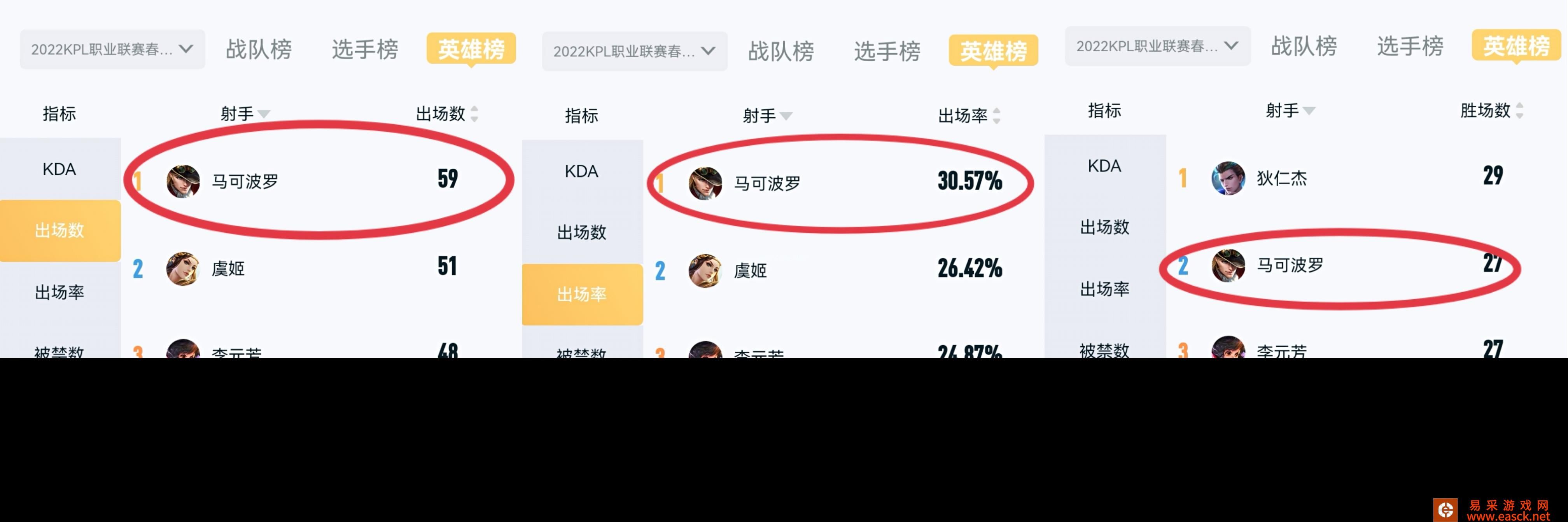
Task: Toggle sort arrows beside 出场数 column
Action: click(474, 114)
